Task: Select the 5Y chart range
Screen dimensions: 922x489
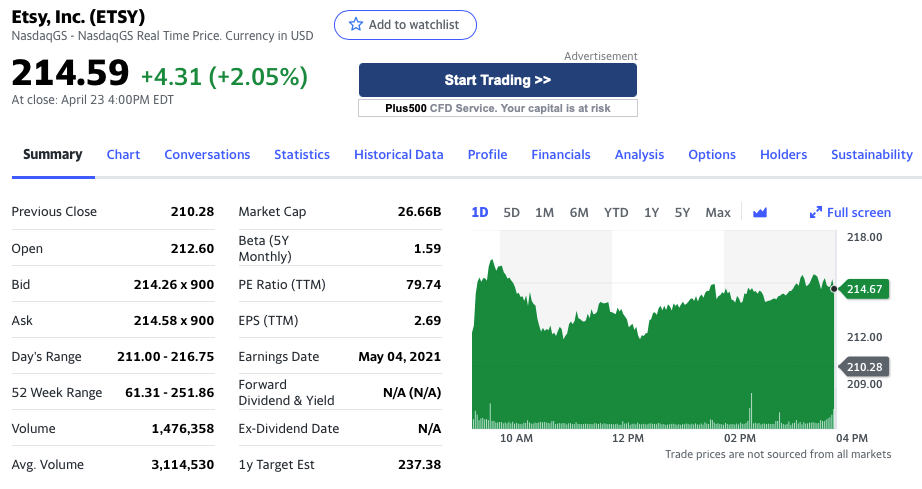Action: [682, 212]
